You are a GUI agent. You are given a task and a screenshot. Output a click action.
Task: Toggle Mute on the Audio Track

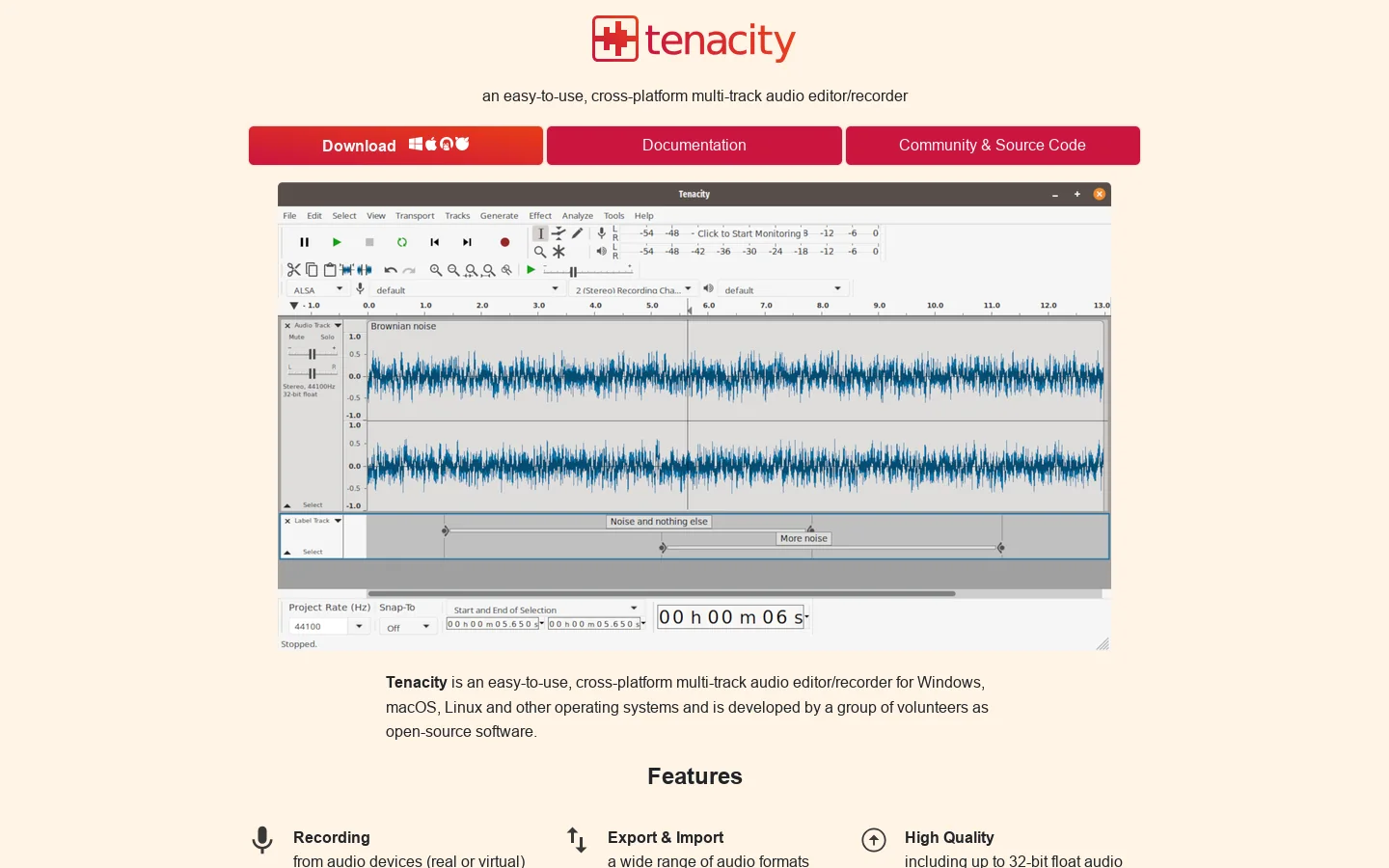tap(297, 338)
